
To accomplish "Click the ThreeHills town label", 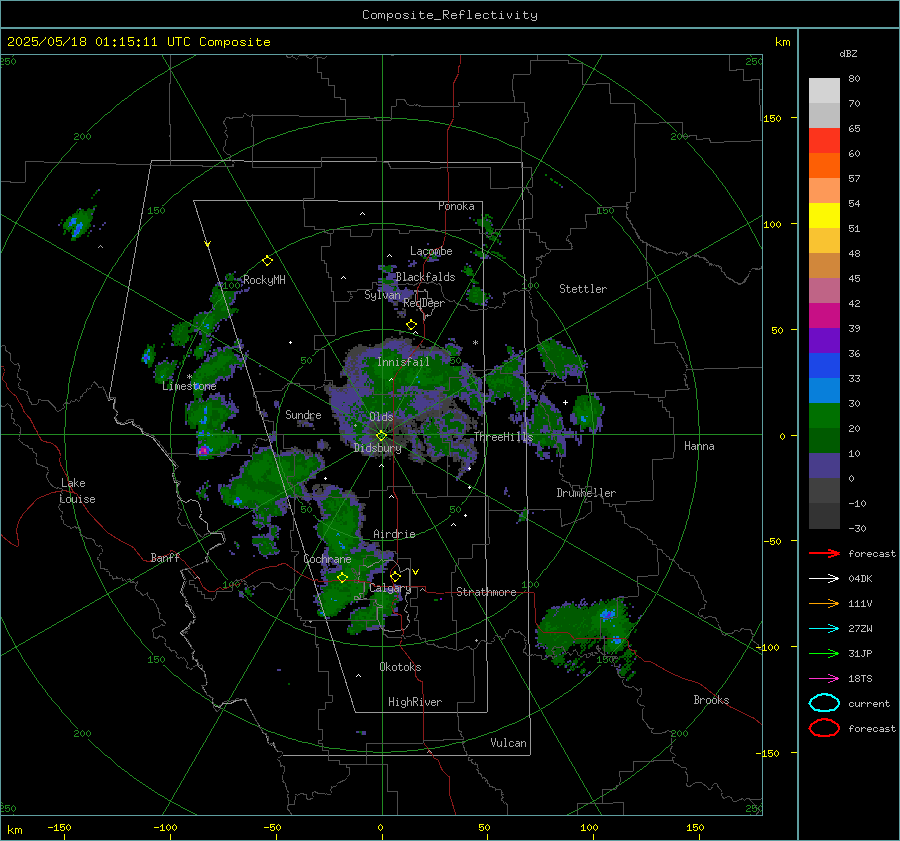I will click(x=503, y=437).
